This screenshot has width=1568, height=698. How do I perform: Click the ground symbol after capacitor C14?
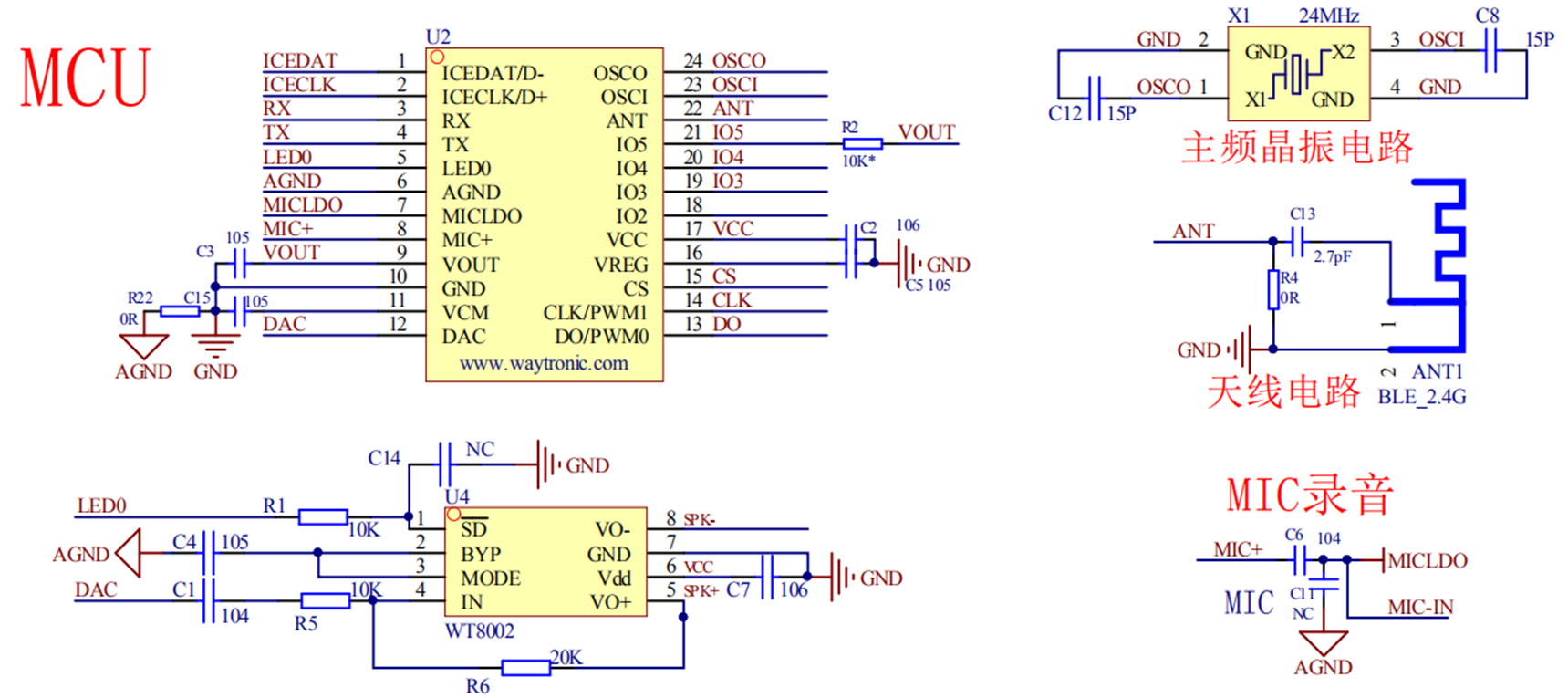pos(547,464)
